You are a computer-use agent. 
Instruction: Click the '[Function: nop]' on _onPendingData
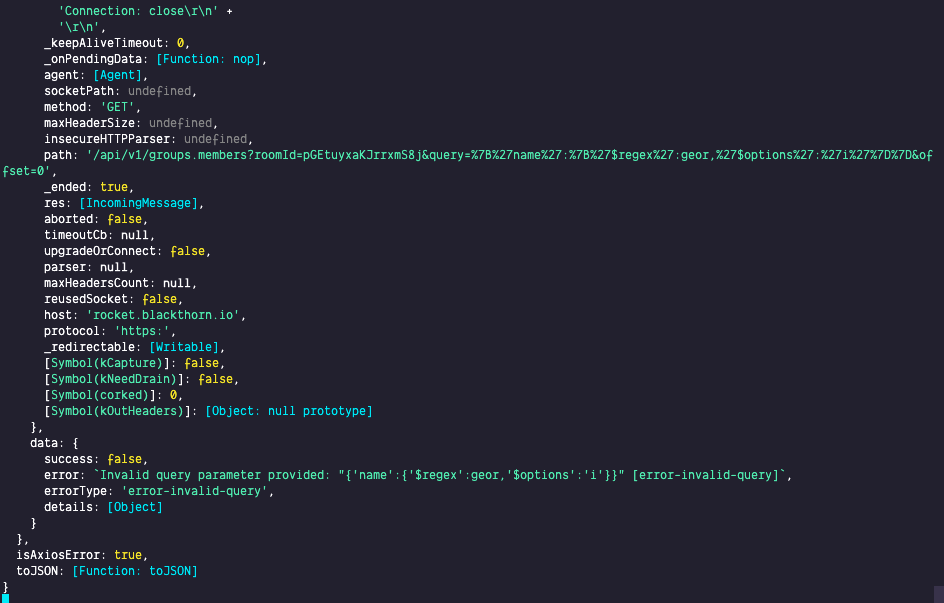point(210,59)
